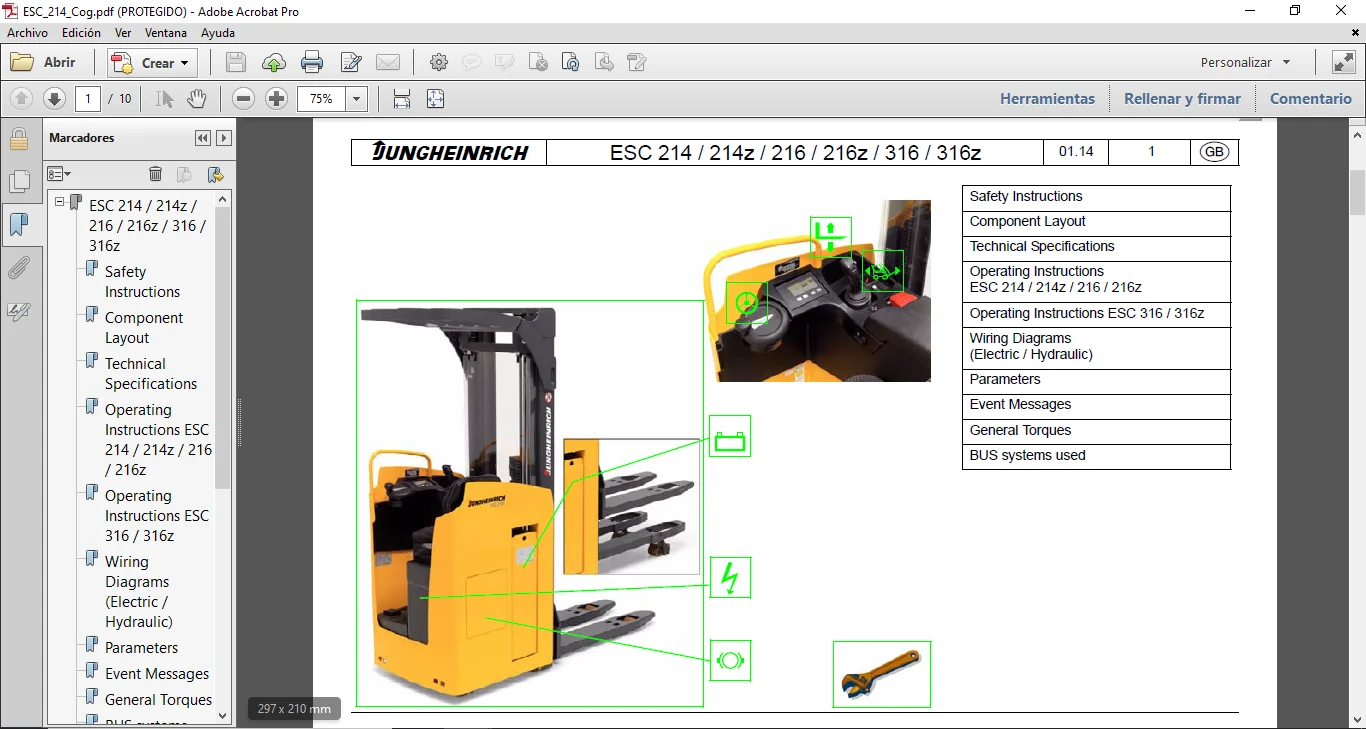Open the Herramientas pane
1366x729 pixels.
pyautogui.click(x=1047, y=99)
